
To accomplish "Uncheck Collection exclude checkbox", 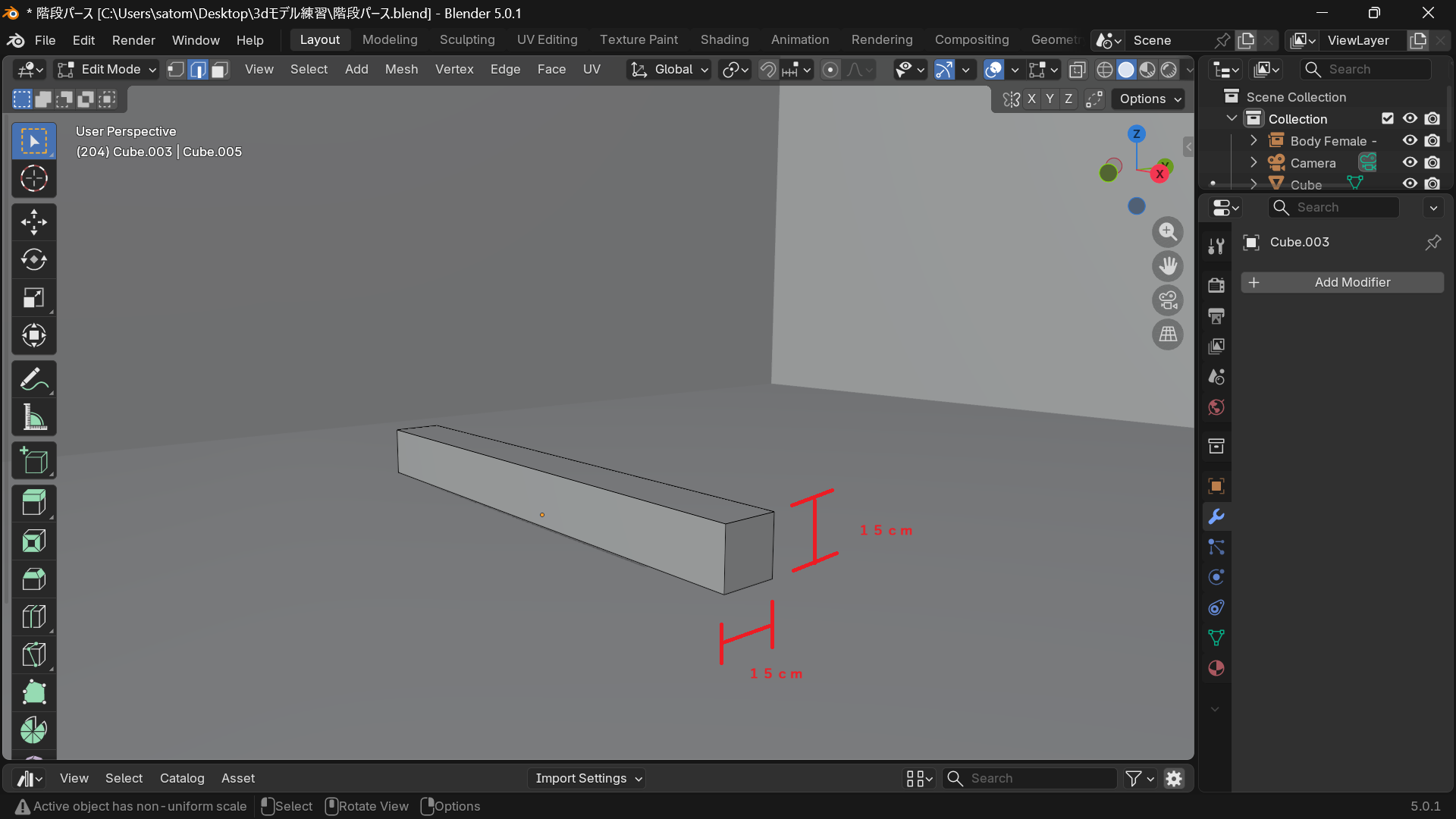I will point(1388,118).
